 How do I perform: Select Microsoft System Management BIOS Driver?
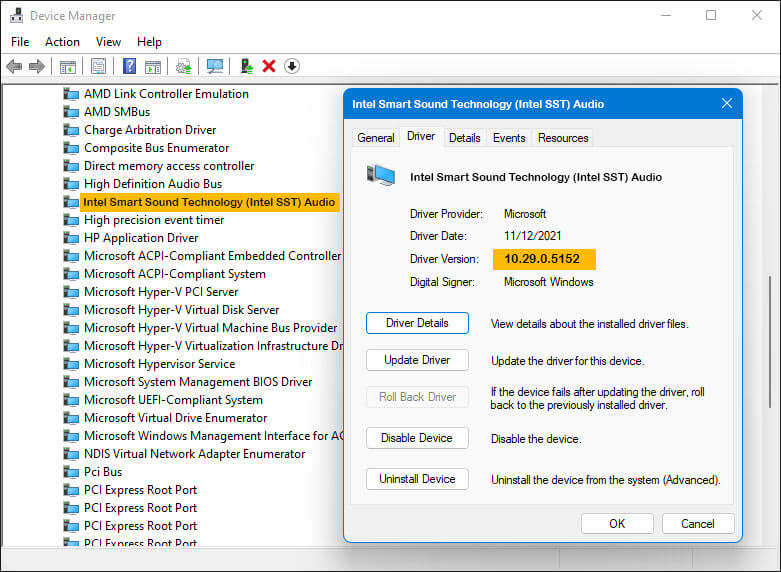click(x=198, y=382)
